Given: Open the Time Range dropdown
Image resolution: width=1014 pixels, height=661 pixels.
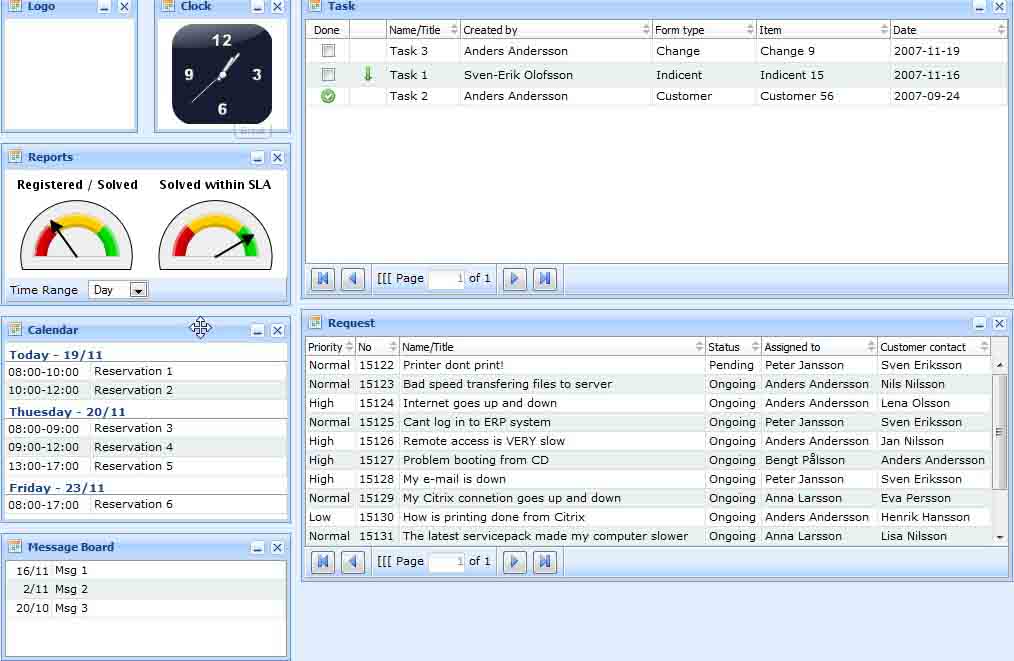Looking at the screenshot, I should point(138,290).
